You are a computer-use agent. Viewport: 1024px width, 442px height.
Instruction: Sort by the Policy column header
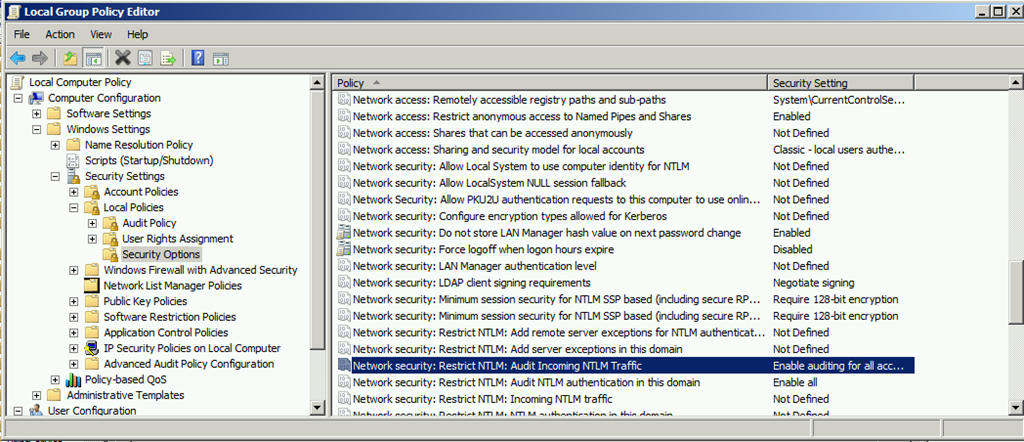(x=550, y=83)
